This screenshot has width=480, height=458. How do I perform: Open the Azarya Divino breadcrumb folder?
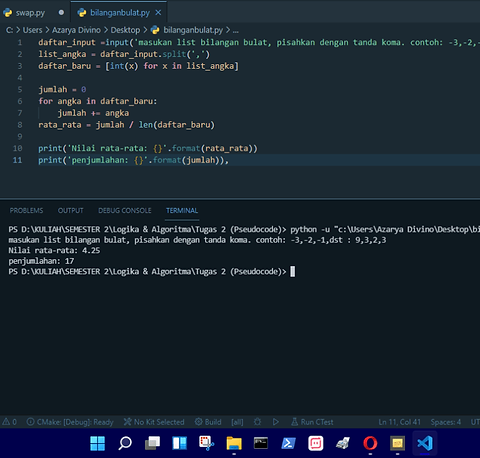pyautogui.click(x=76, y=30)
